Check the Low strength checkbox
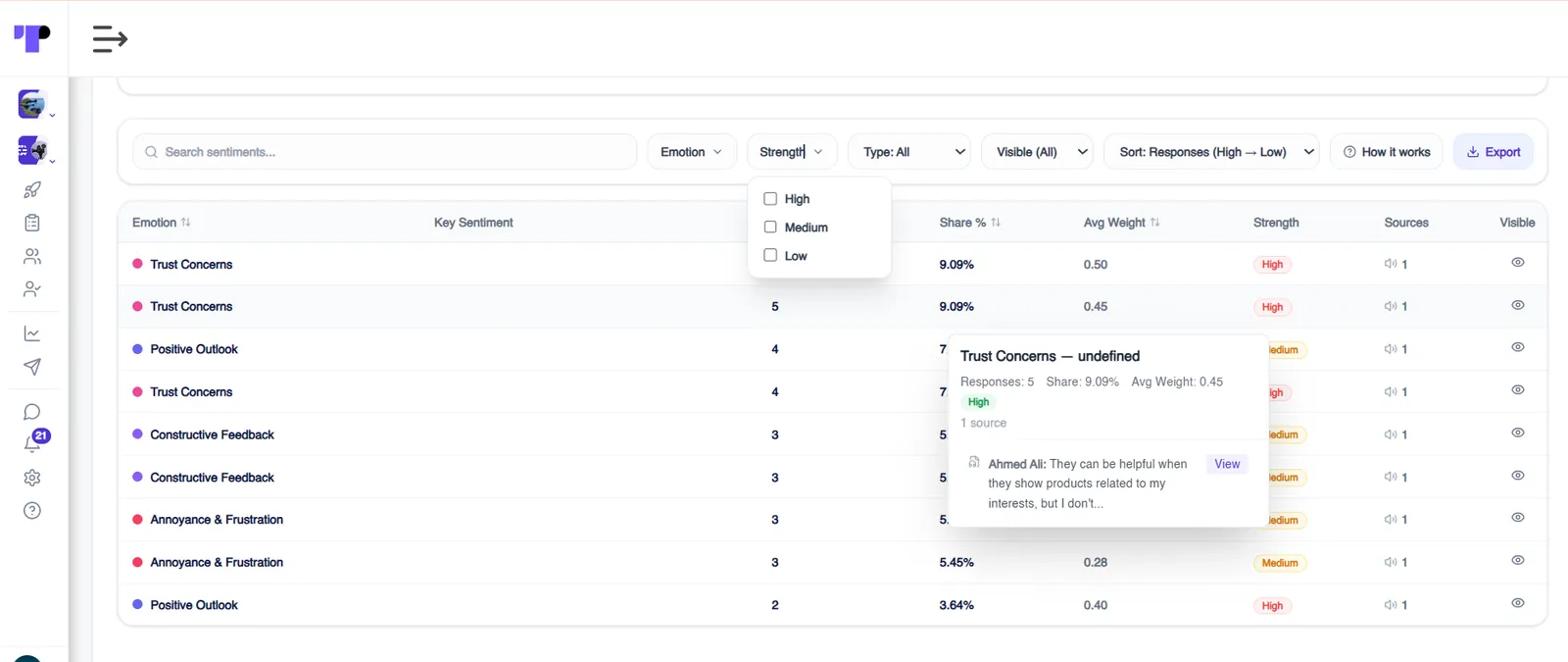Viewport: 1568px width, 662px height. point(770,255)
